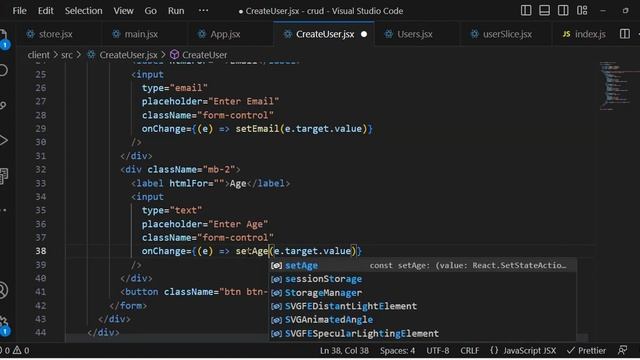The height and width of the screenshot is (360, 640).
Task: Change encoding via UTF-8 status item
Action: pyautogui.click(x=438, y=351)
